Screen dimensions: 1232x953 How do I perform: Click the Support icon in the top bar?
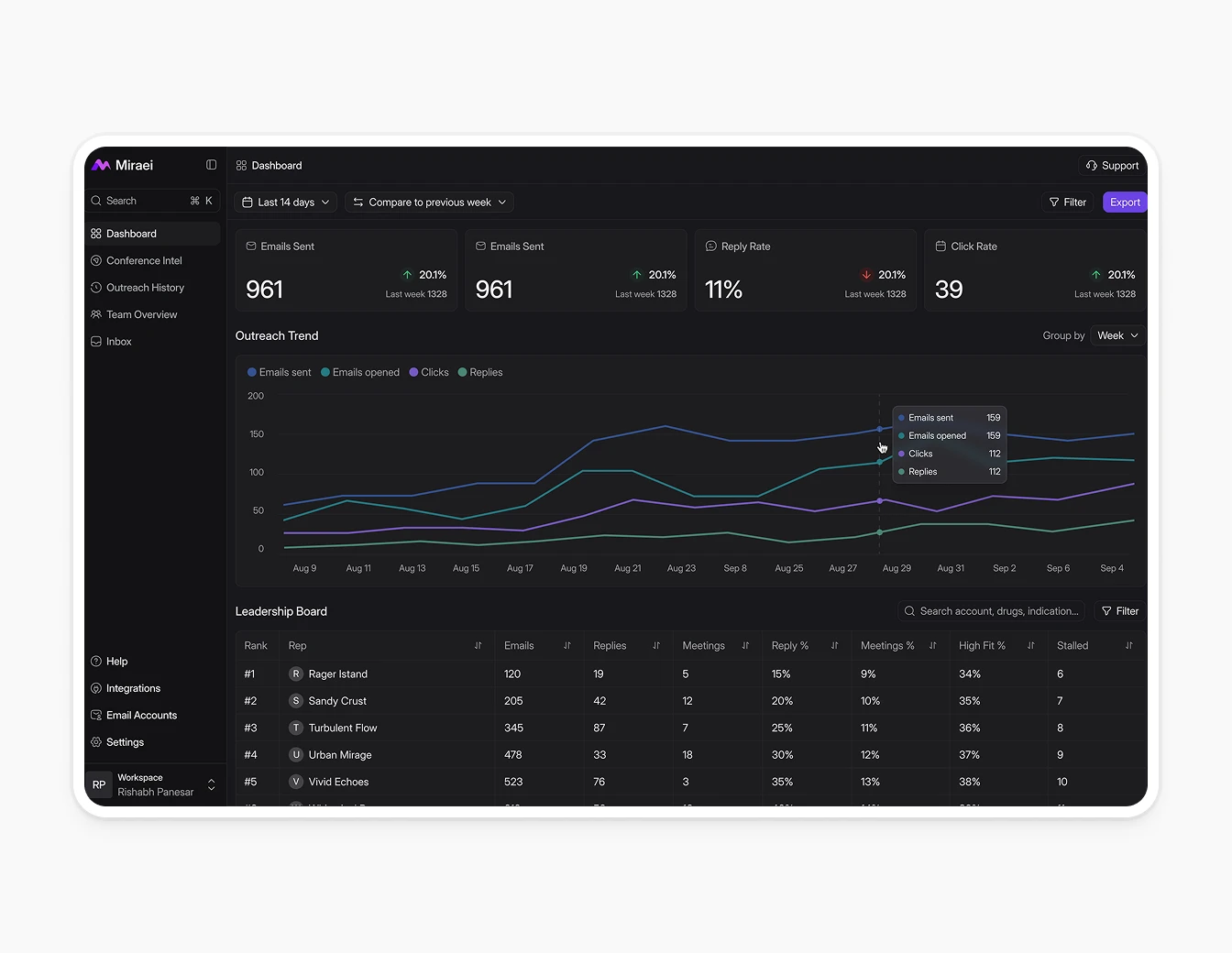[1090, 165]
